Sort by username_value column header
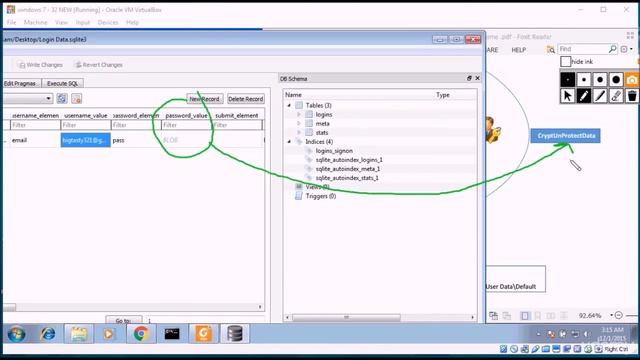 tap(86, 116)
